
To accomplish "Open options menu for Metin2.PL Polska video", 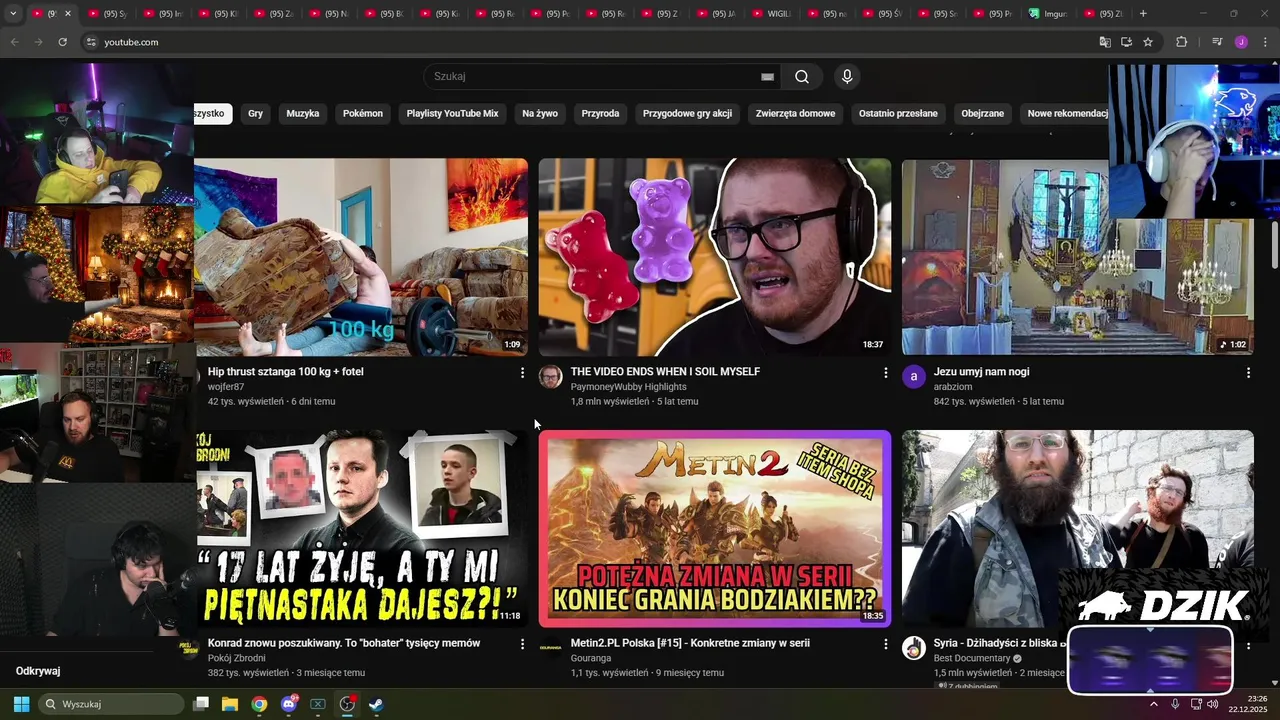I will [885, 644].
